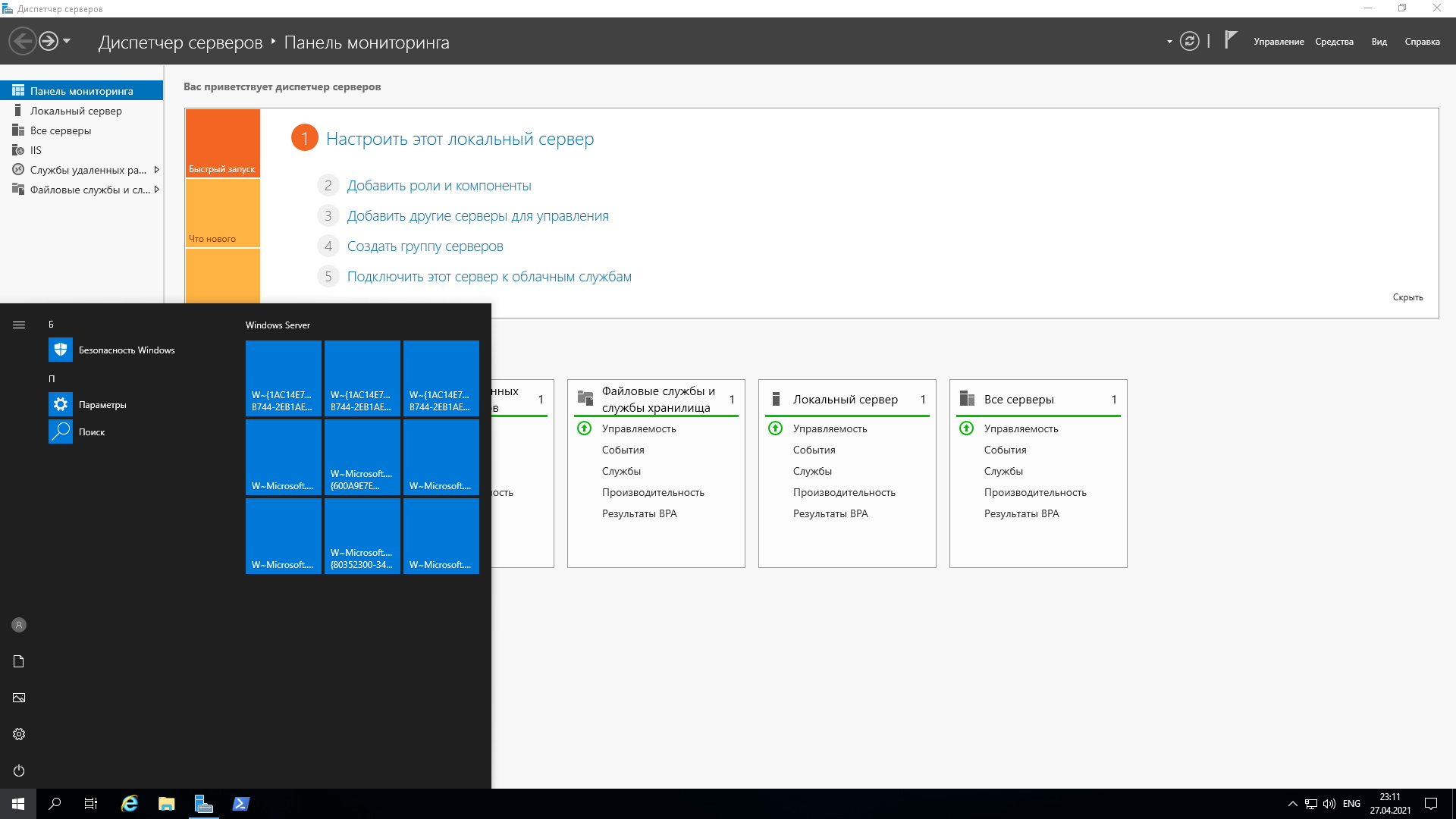Open Task View from the taskbar
The width and height of the screenshot is (1456, 819).
pos(91,804)
